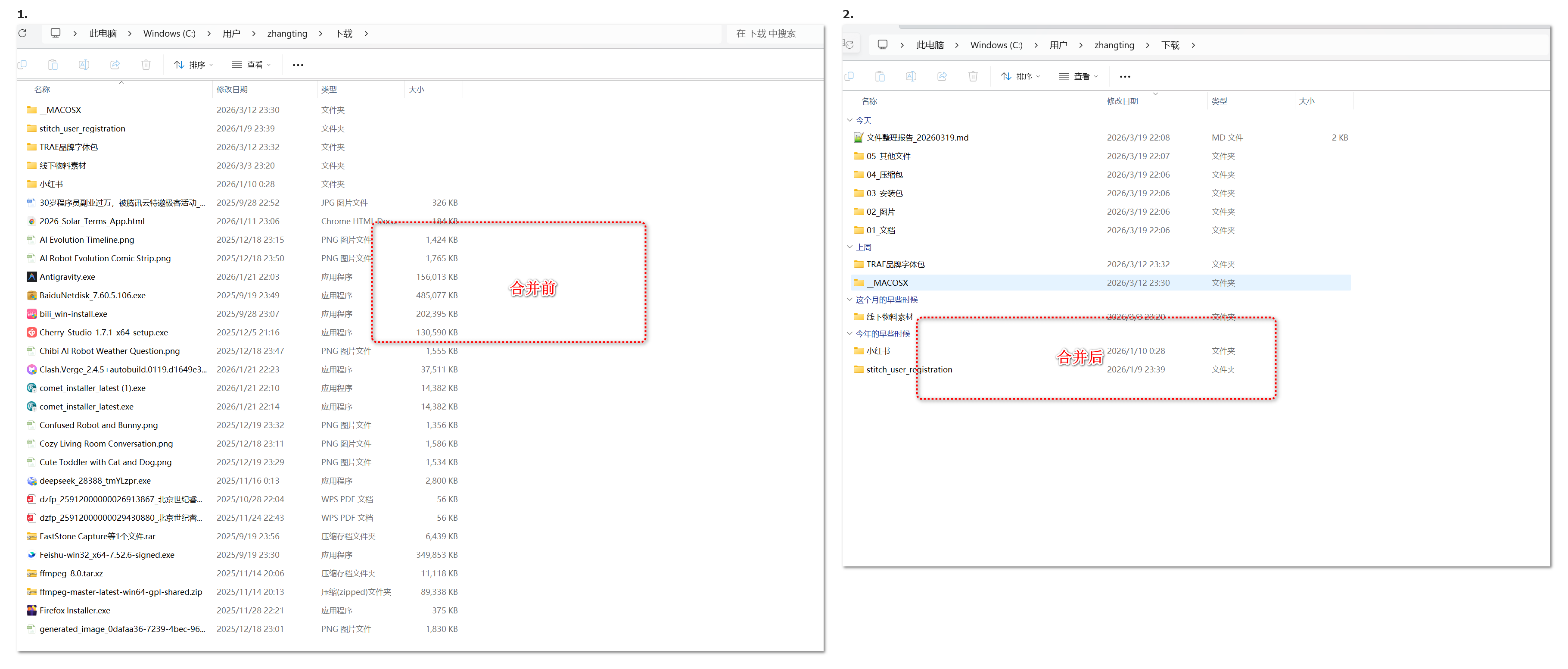Click Windows (C:) breadcrumb in left address bar

[x=169, y=34]
